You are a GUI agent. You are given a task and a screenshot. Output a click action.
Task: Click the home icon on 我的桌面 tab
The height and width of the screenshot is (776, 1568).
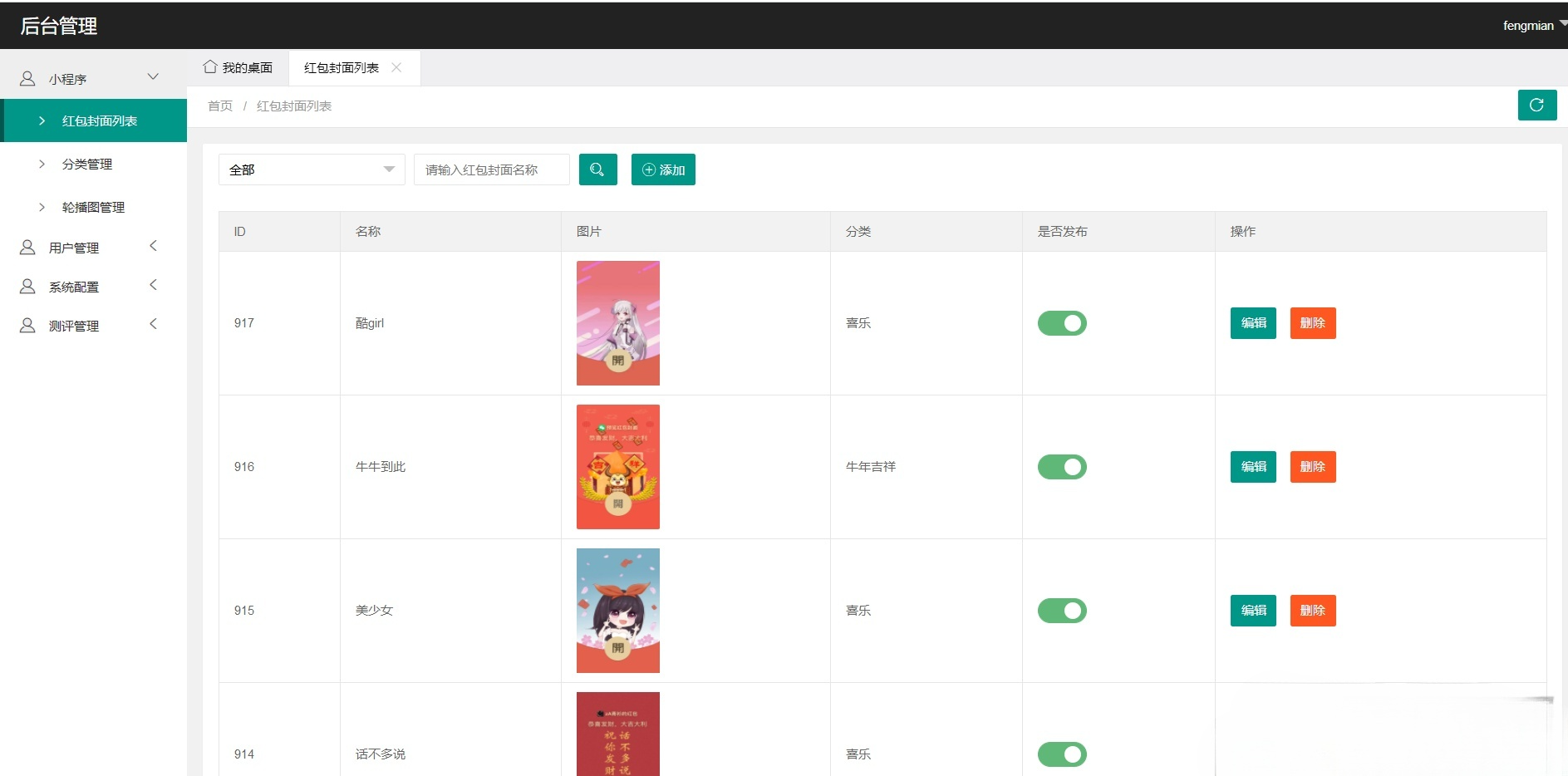[x=210, y=67]
